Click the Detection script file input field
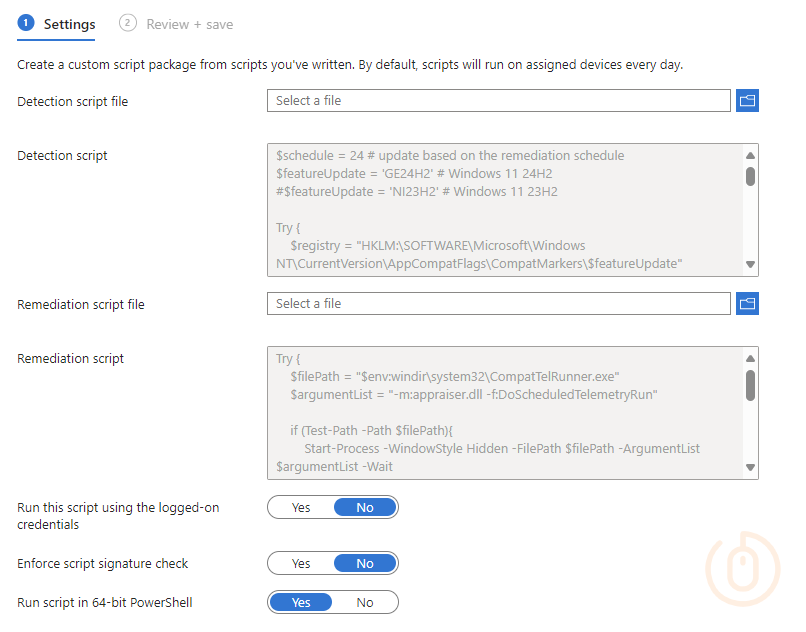806x632 pixels. pos(499,100)
